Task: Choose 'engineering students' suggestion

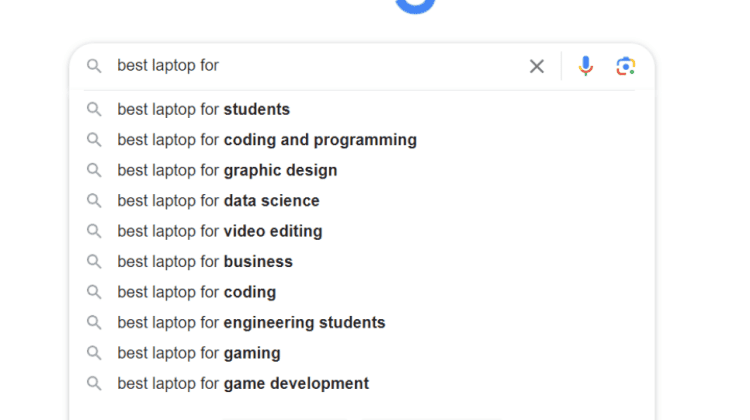Action: click(x=362, y=323)
